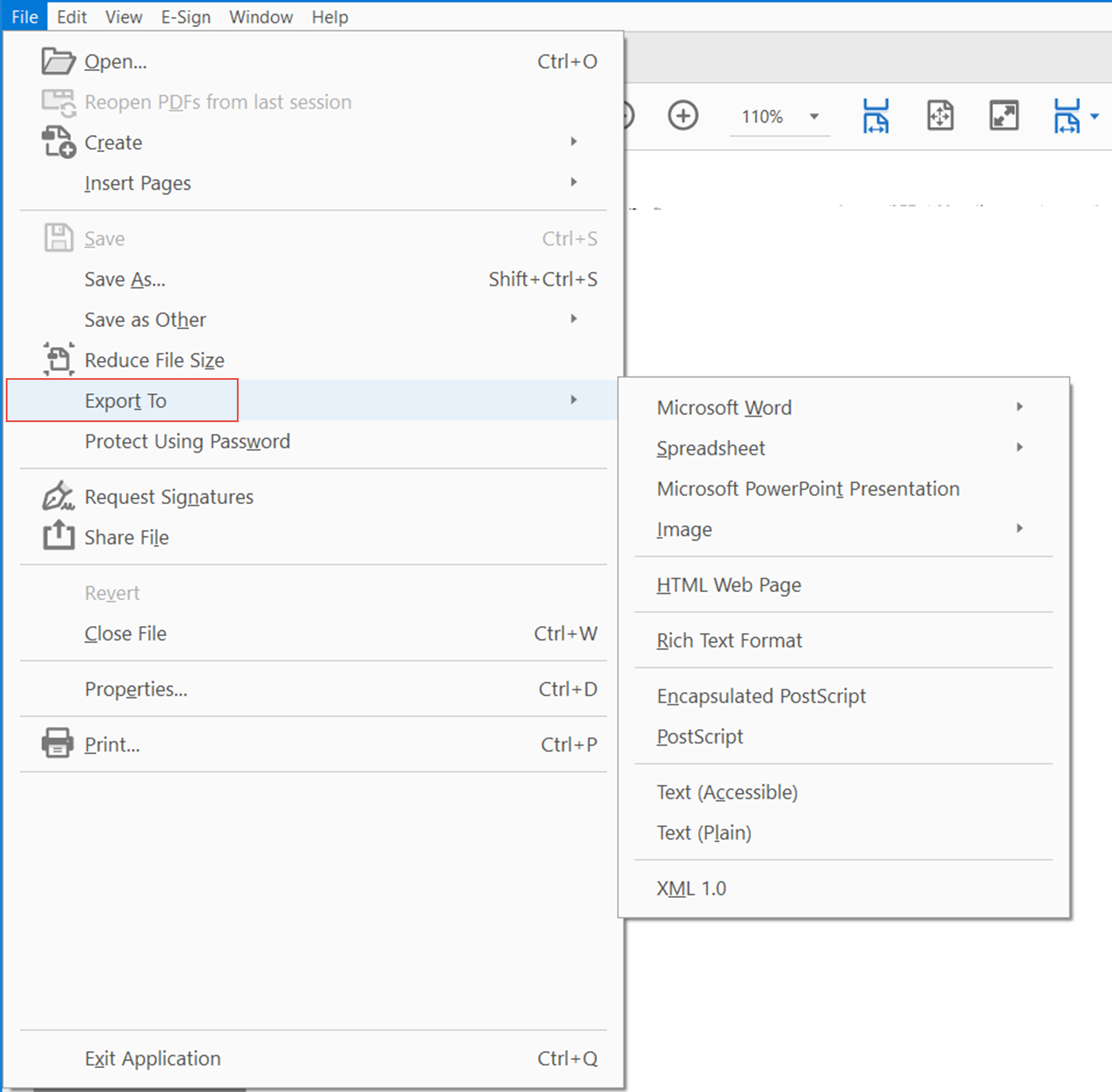The image size is (1112, 1092).
Task: Click the Open folder icon
Action: [58, 60]
